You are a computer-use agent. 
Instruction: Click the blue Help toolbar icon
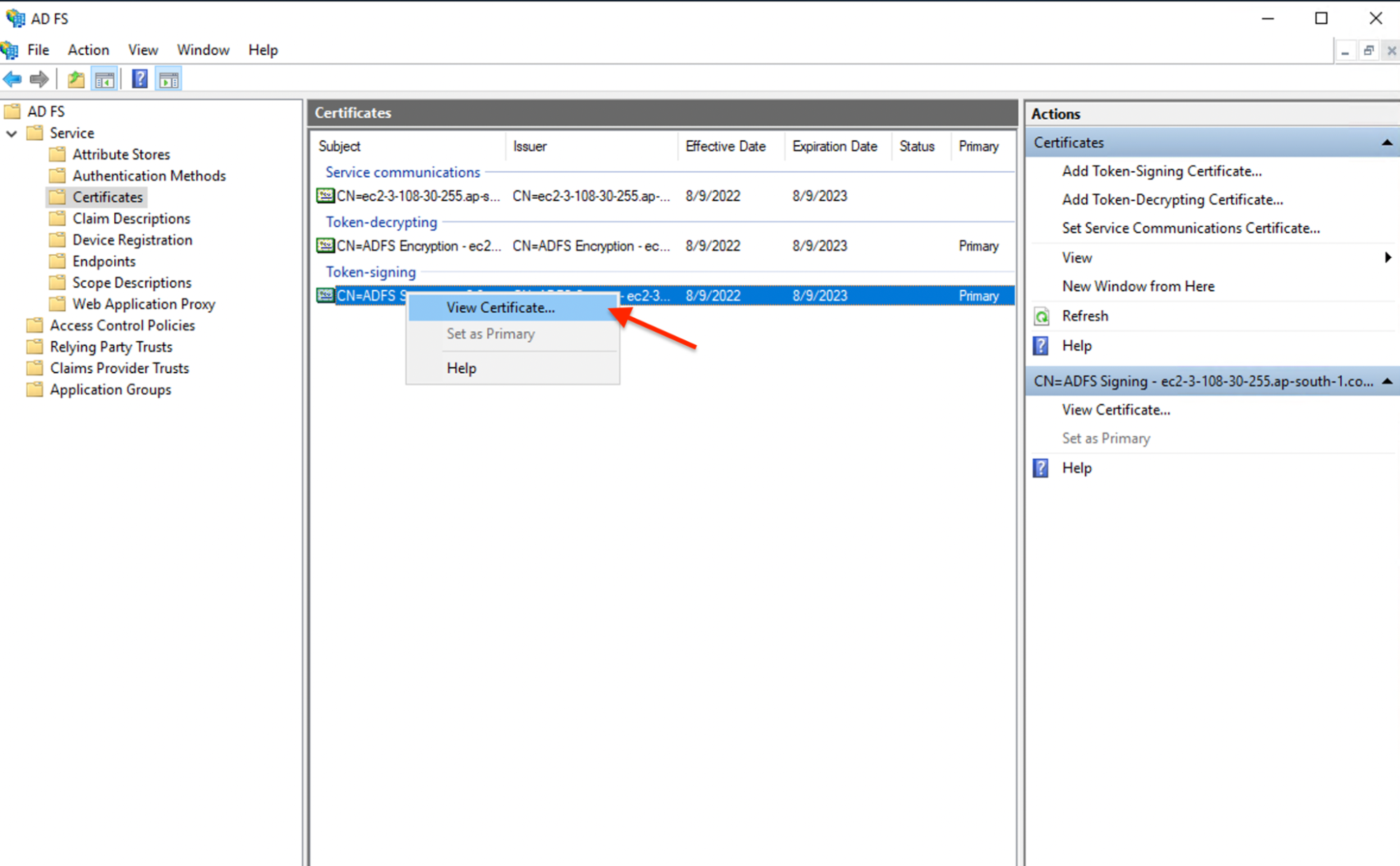tap(139, 79)
